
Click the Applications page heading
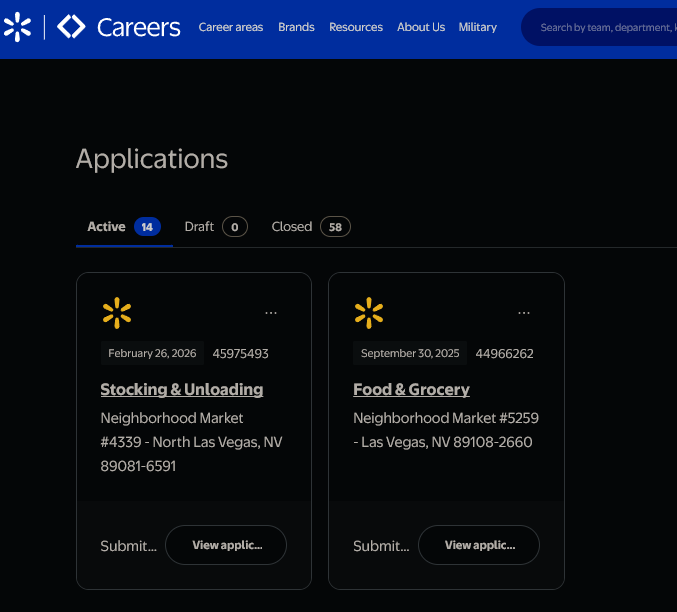(x=152, y=159)
